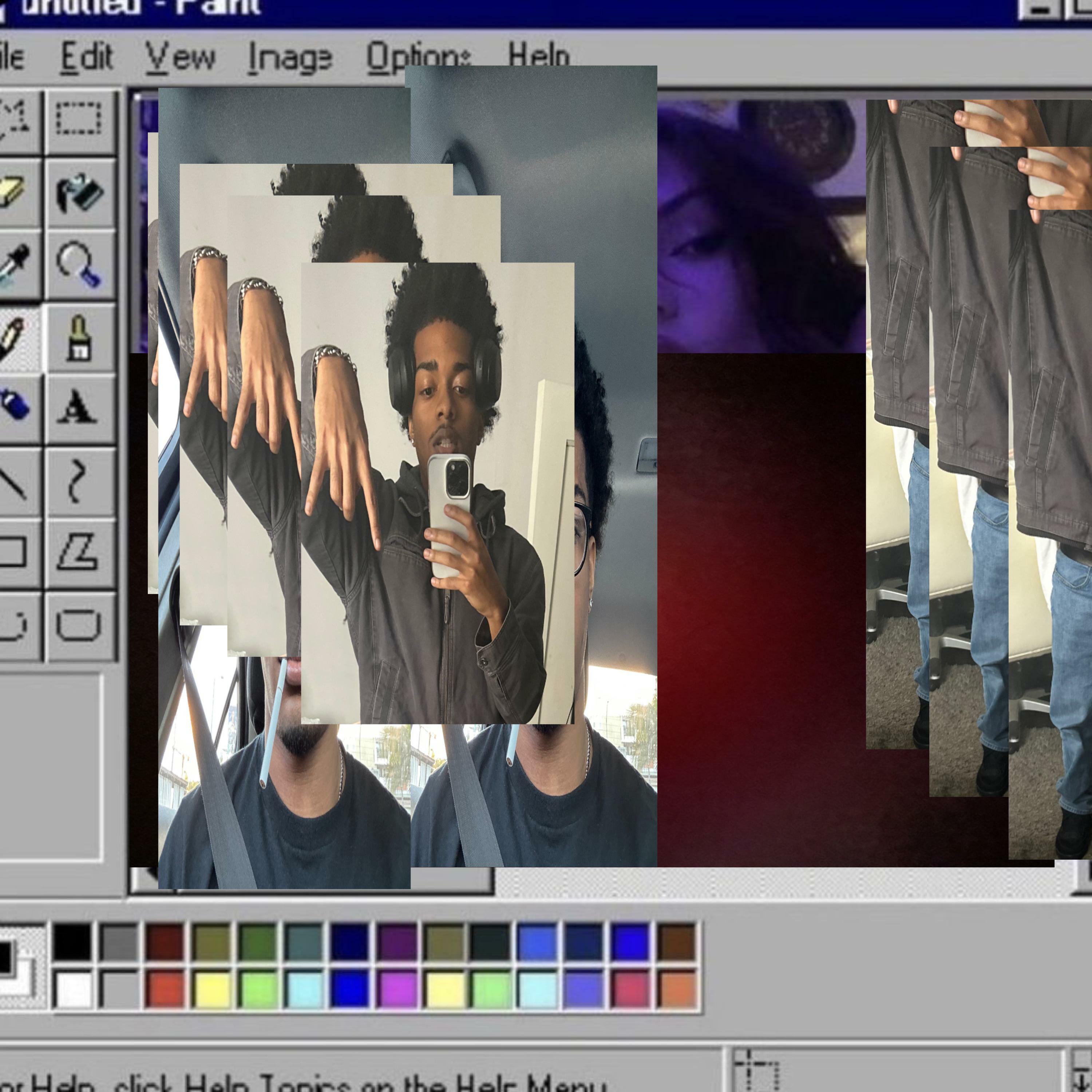
Task: Choose the magenta palette color
Action: point(398,989)
